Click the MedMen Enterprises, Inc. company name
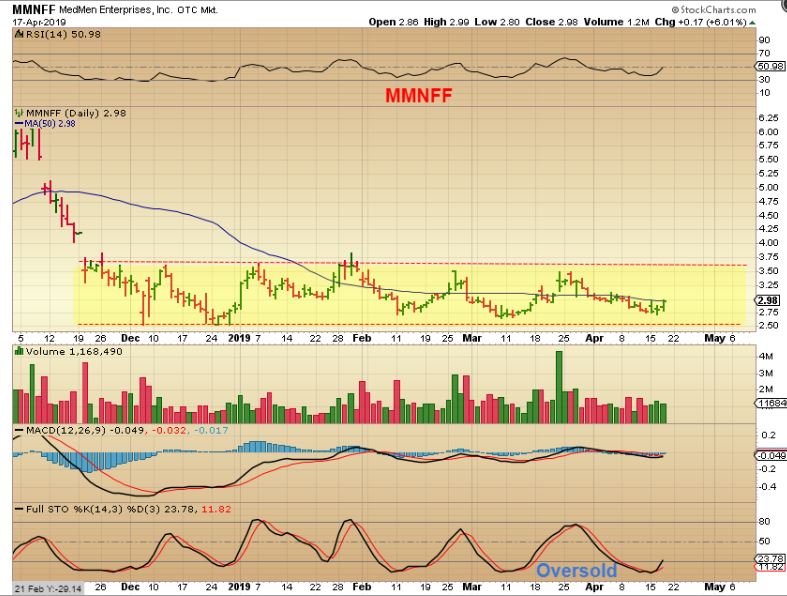The width and height of the screenshot is (787, 596). 115,10
